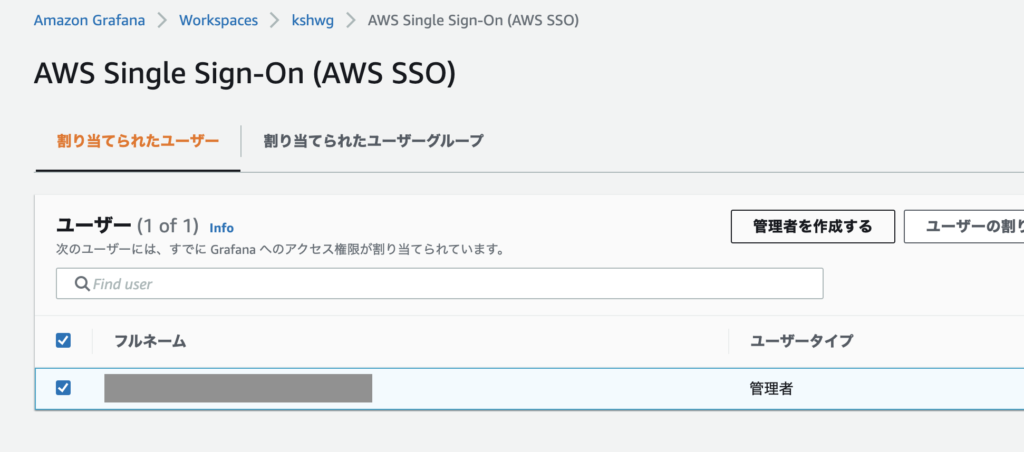Switch to the 割り当てられたユーザーグループ tab

coord(374,140)
